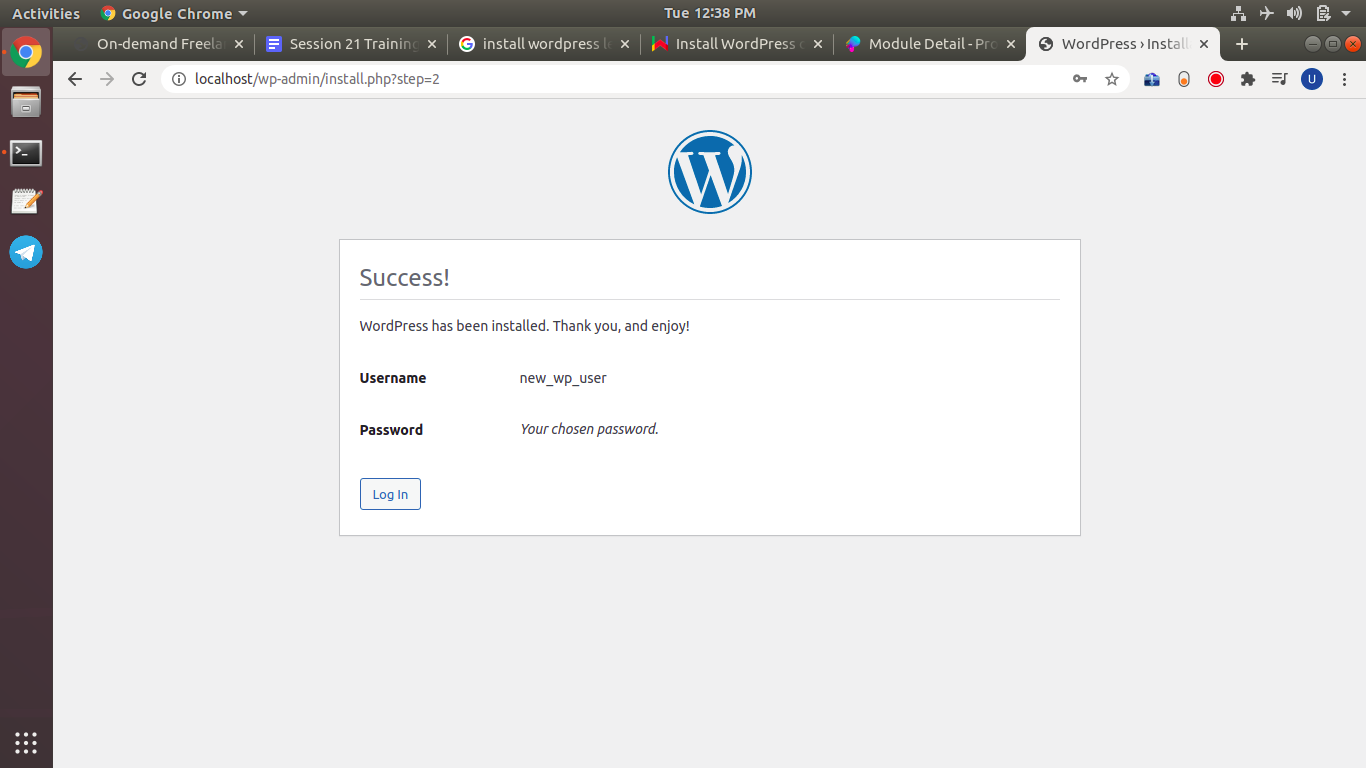Open the Google Chrome app menu
Image resolution: width=1366 pixels, height=768 pixels.
(174, 13)
